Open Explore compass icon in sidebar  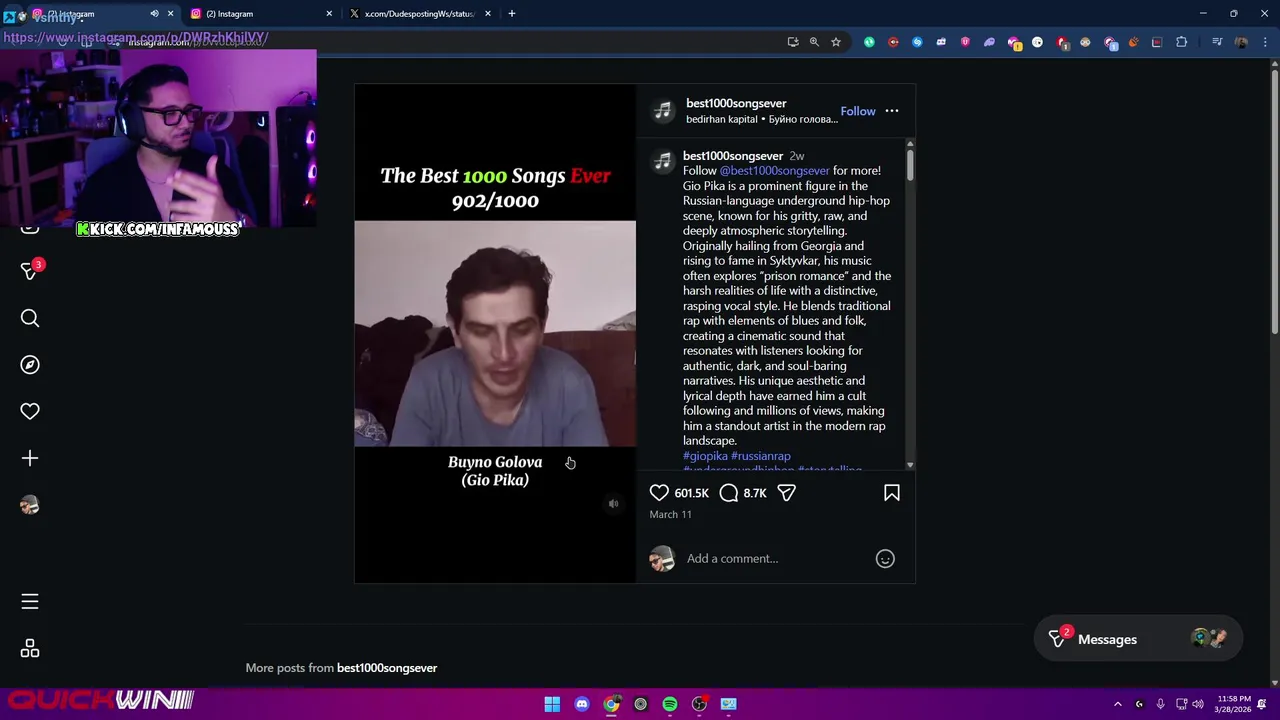click(x=30, y=365)
